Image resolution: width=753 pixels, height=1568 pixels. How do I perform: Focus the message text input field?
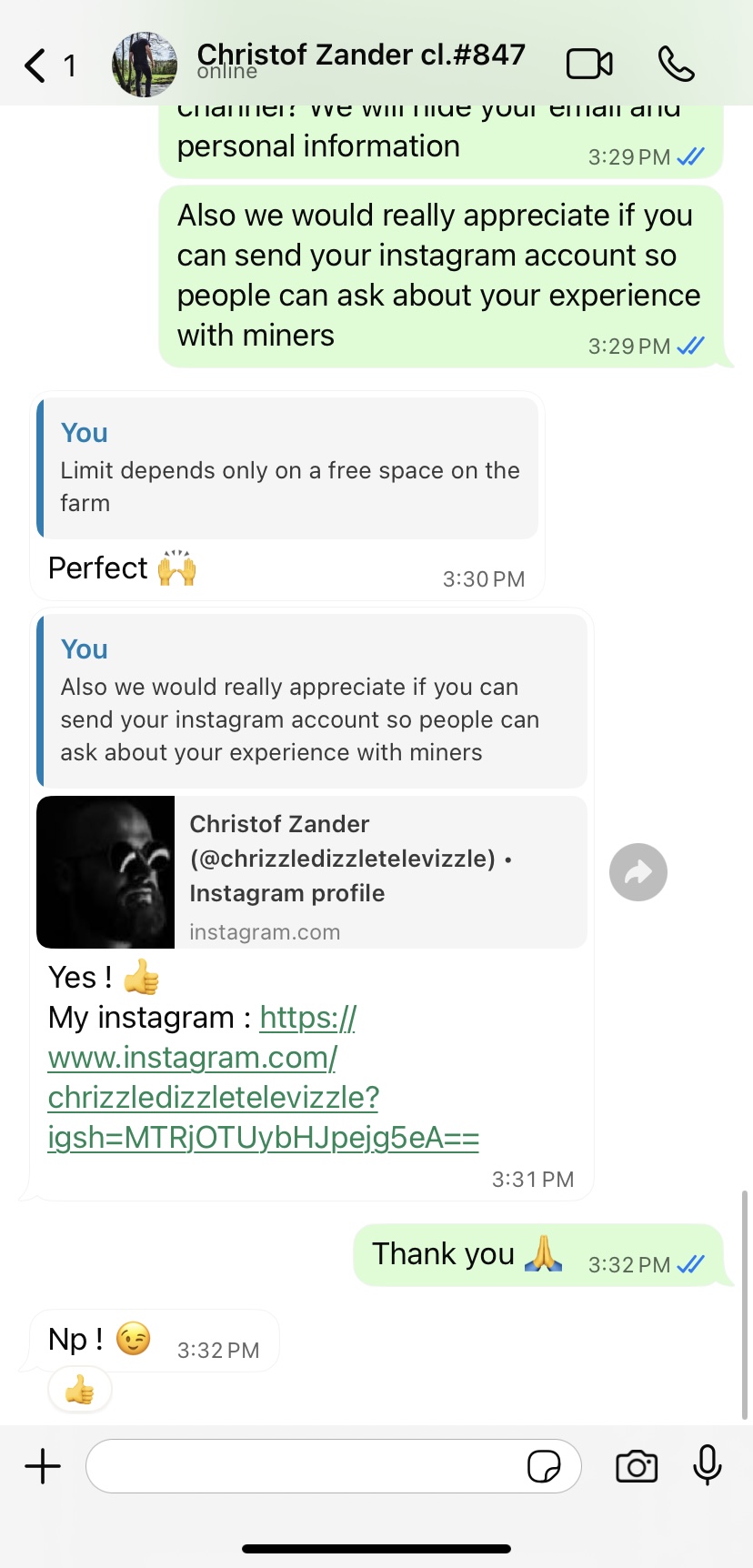(x=305, y=1466)
